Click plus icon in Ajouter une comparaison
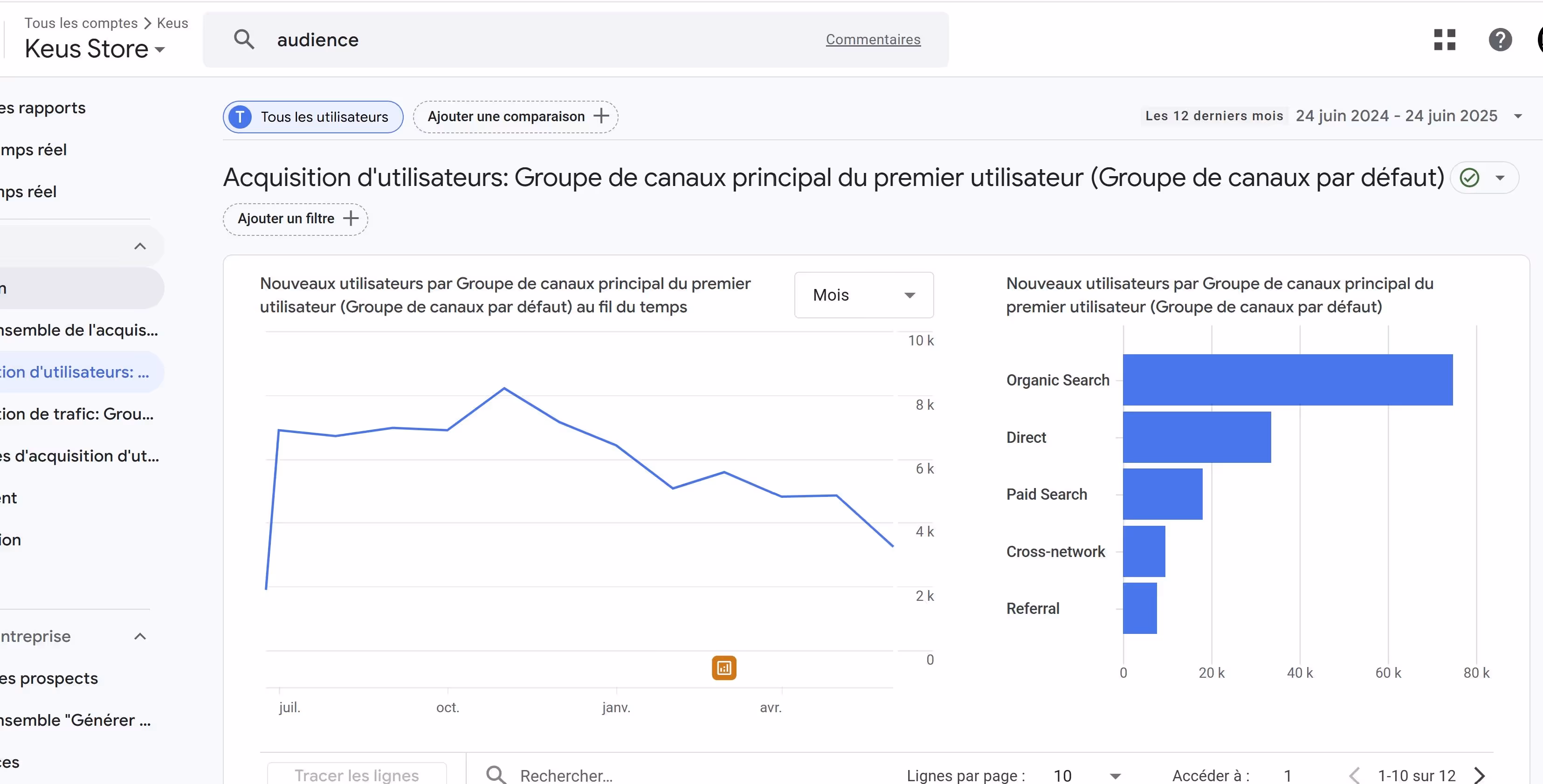Viewport: 1543px width, 784px height. pyautogui.click(x=601, y=116)
